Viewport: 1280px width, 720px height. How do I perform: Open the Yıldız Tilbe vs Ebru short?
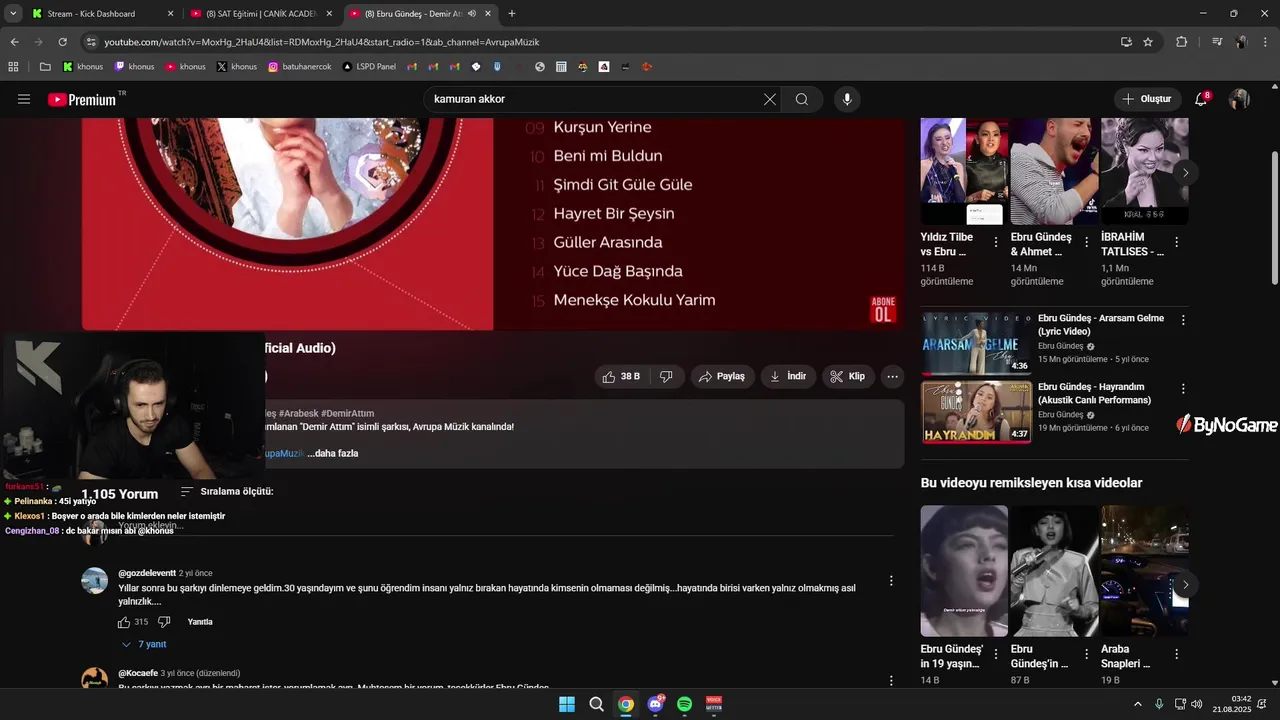point(964,171)
